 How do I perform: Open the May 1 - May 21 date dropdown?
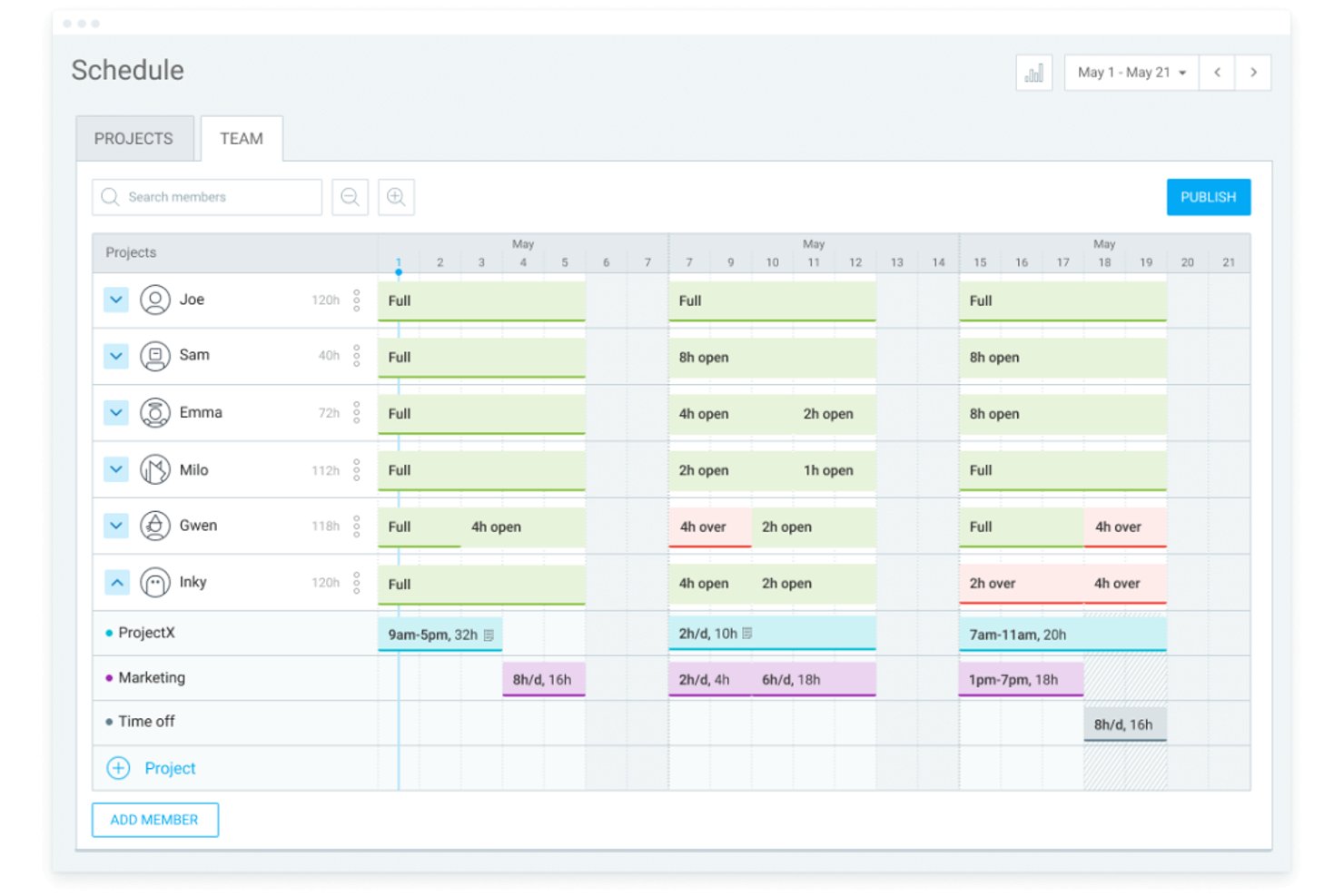tap(1132, 73)
